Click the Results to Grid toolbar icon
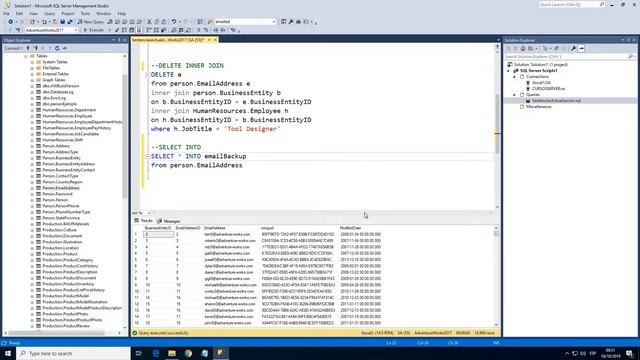 click(x=181, y=30)
